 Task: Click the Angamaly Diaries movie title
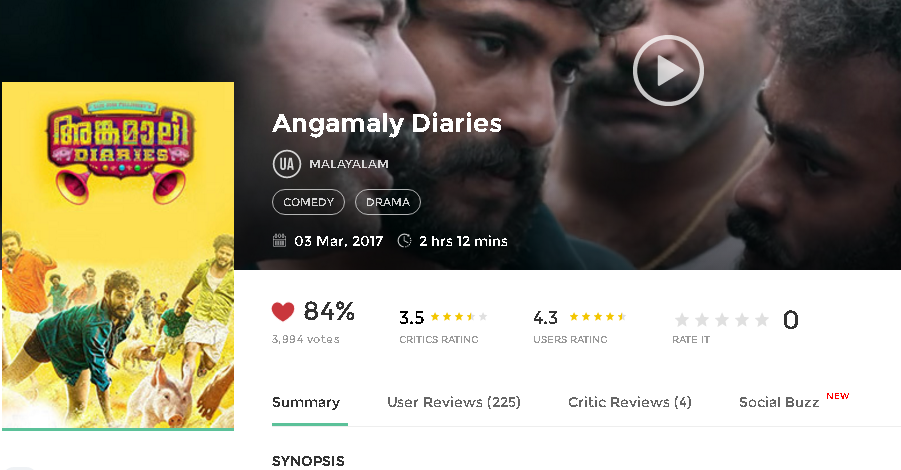387,124
